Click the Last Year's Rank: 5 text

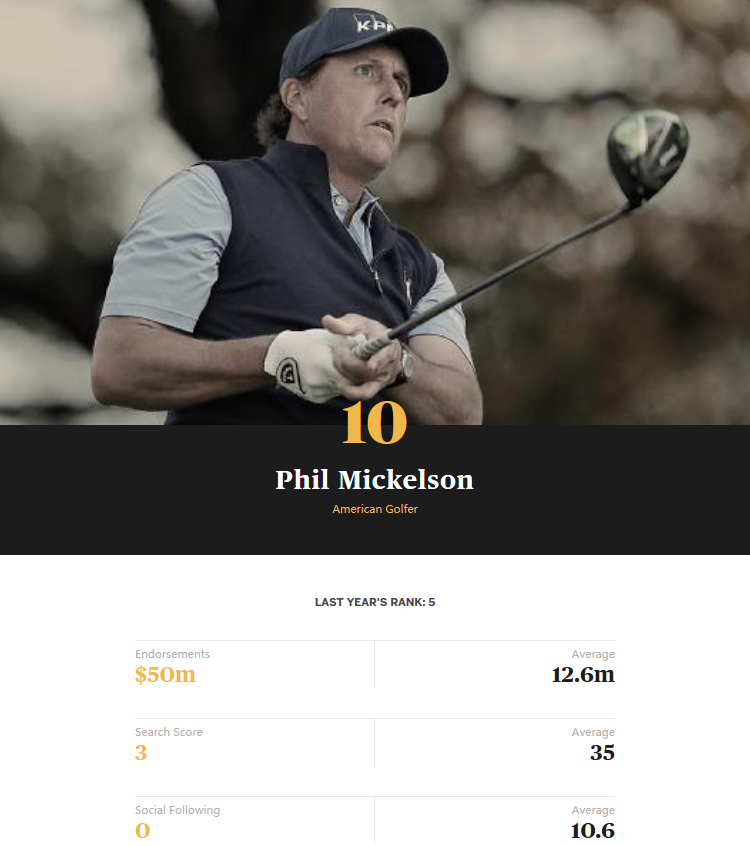[x=374, y=603]
